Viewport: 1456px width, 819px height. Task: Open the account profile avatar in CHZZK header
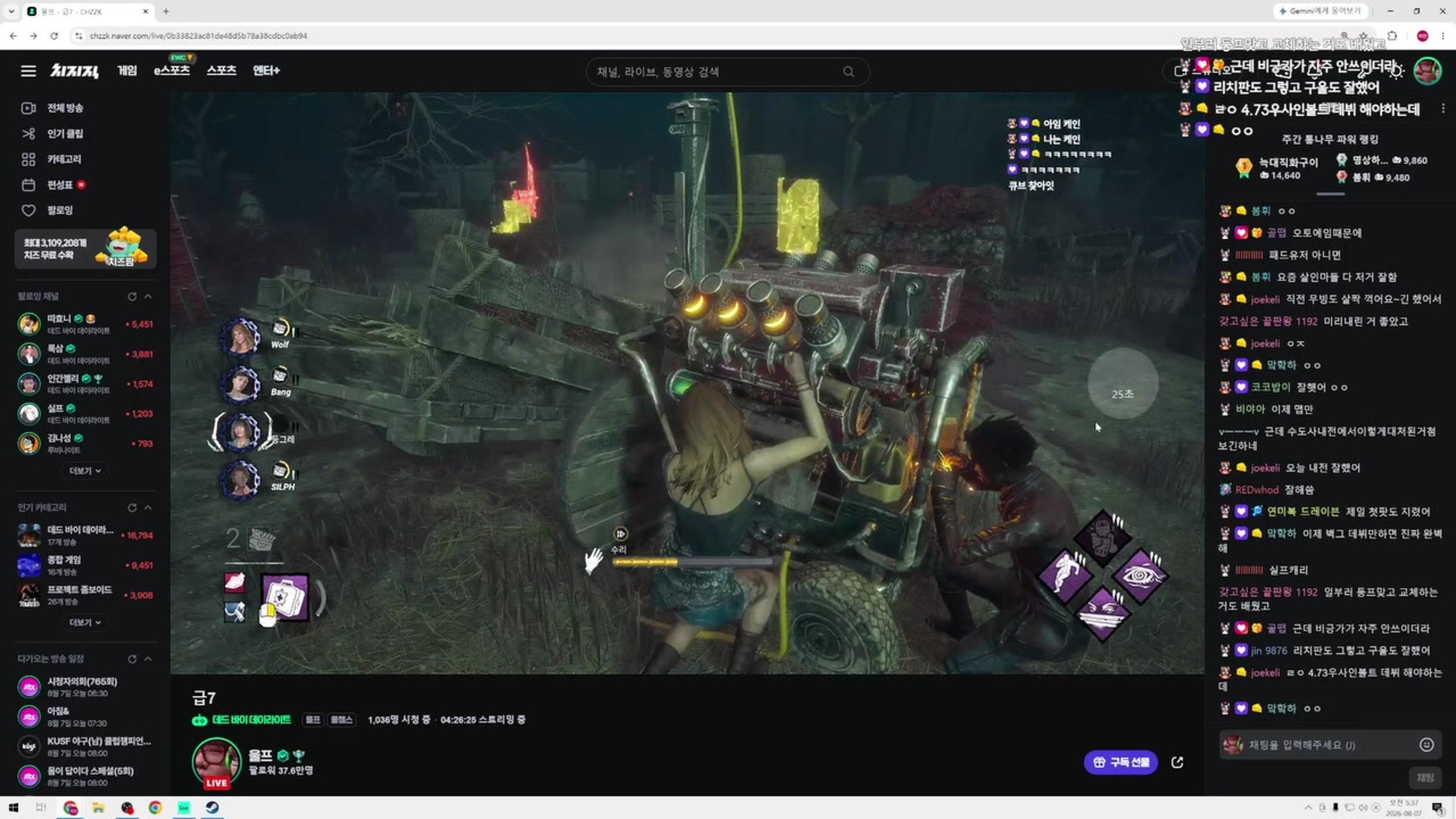[x=1427, y=70]
